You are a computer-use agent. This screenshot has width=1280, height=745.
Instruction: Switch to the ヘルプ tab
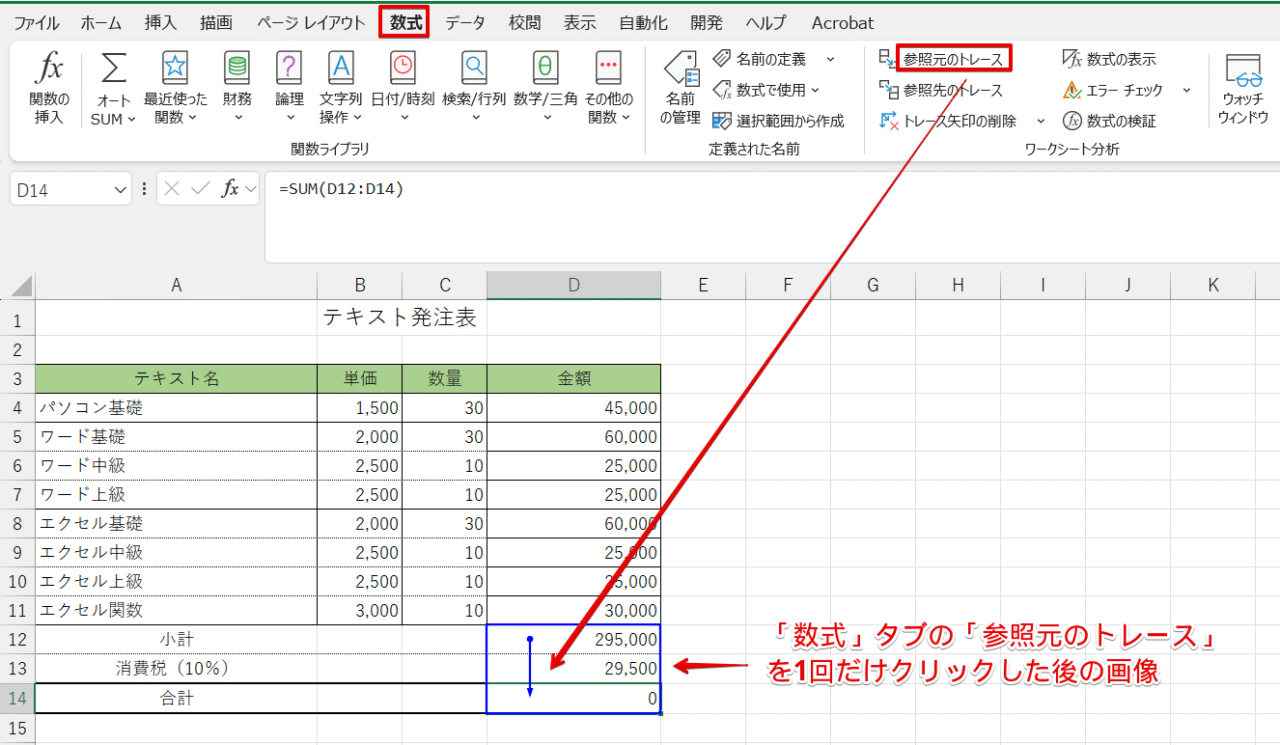coord(767,22)
